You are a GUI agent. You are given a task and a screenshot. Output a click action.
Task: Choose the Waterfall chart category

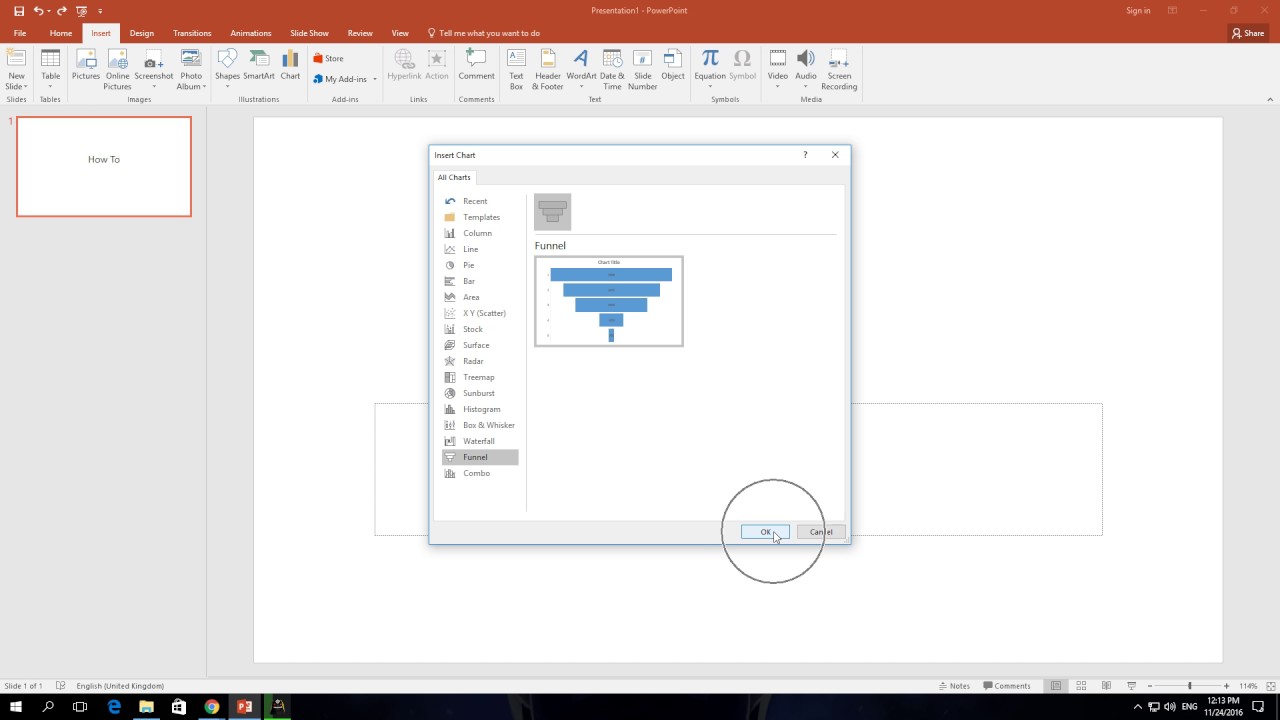pos(480,441)
